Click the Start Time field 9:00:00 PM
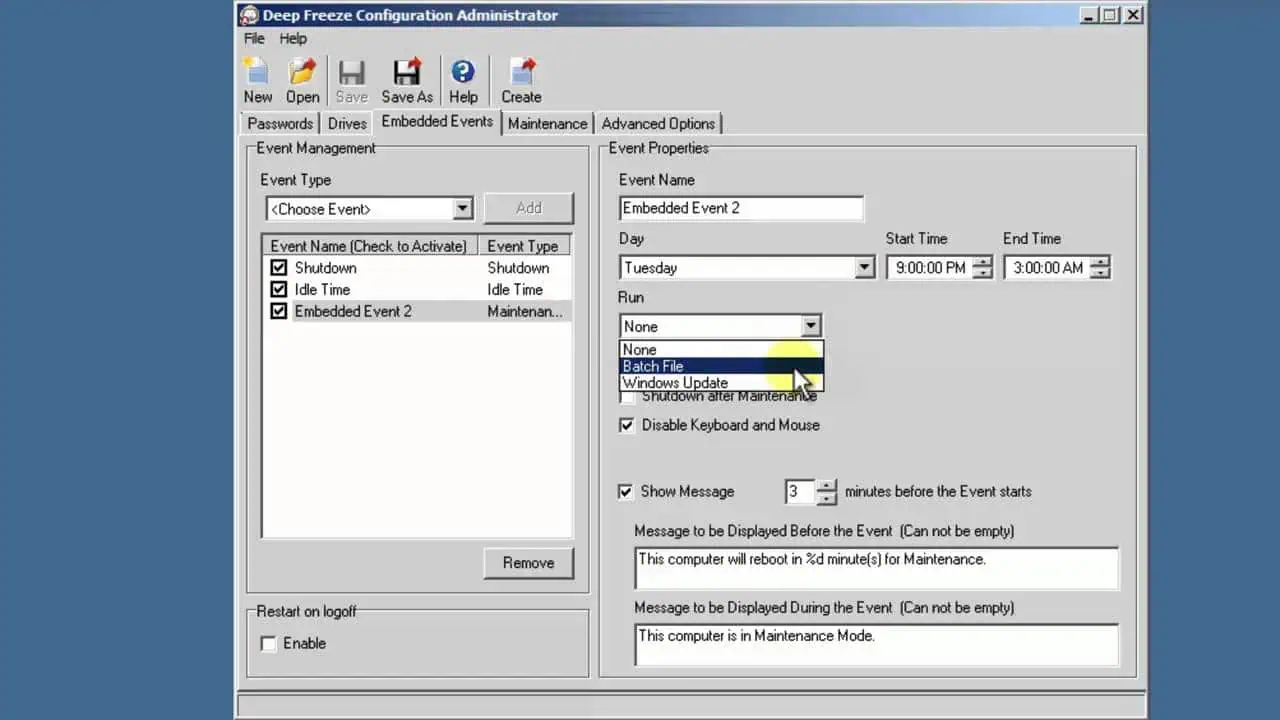This screenshot has height=720, width=1280. point(929,268)
